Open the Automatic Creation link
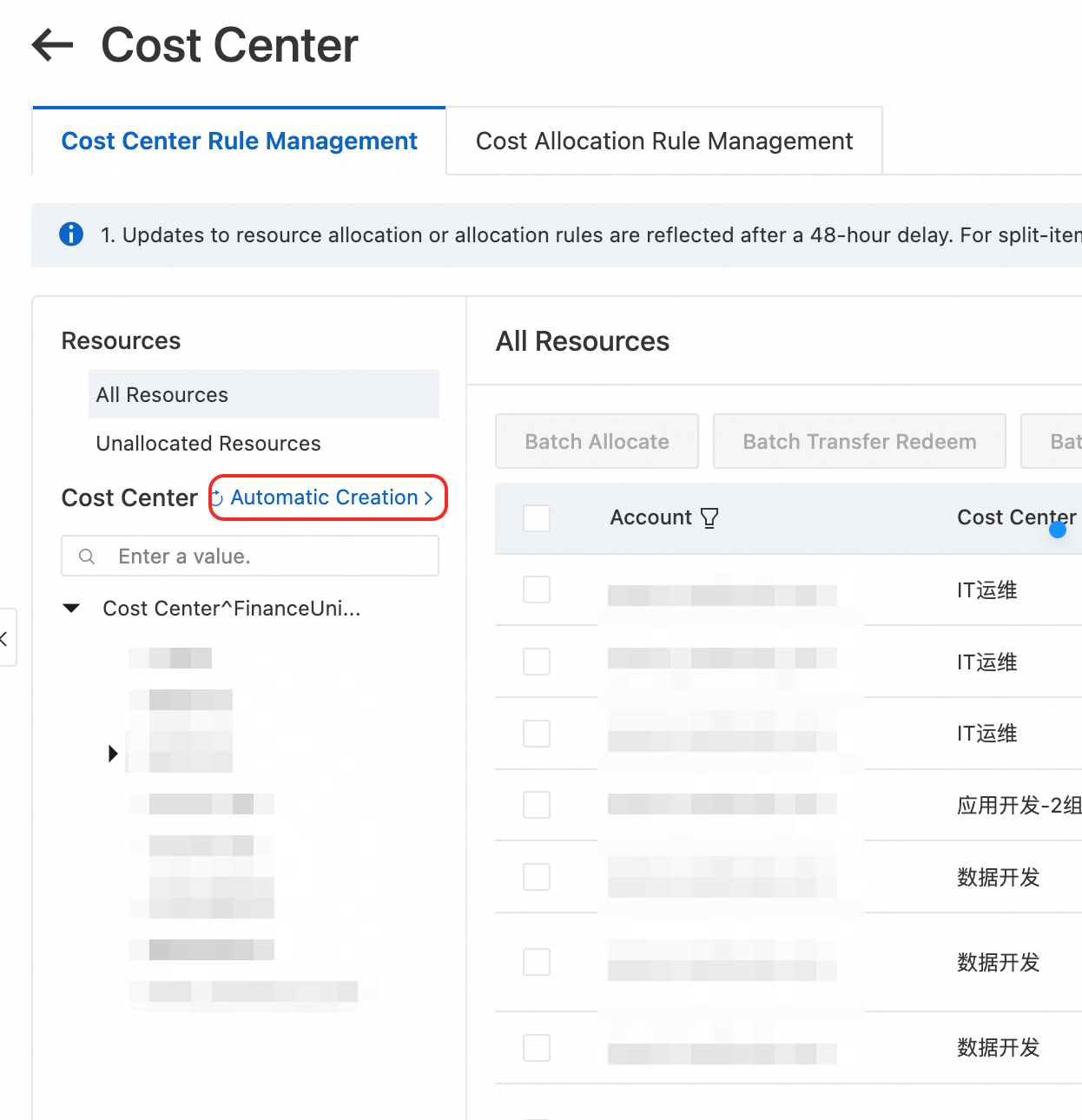Screen dimensions: 1082x1120 pos(332,497)
